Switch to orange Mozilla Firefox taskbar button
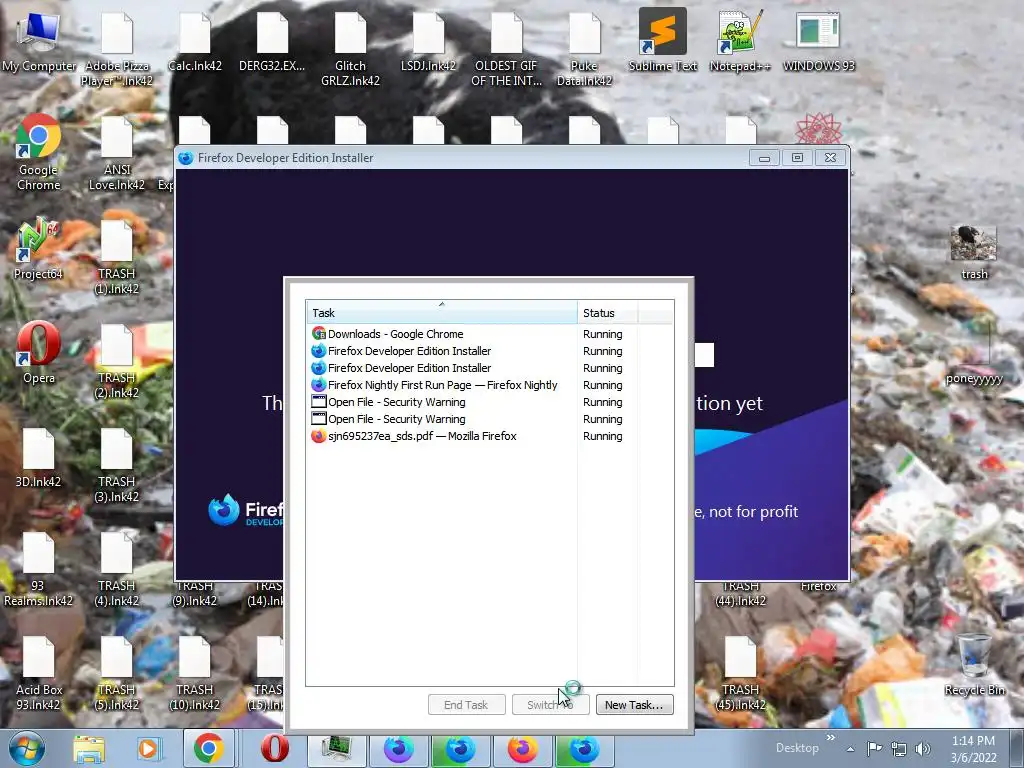 coord(522,748)
